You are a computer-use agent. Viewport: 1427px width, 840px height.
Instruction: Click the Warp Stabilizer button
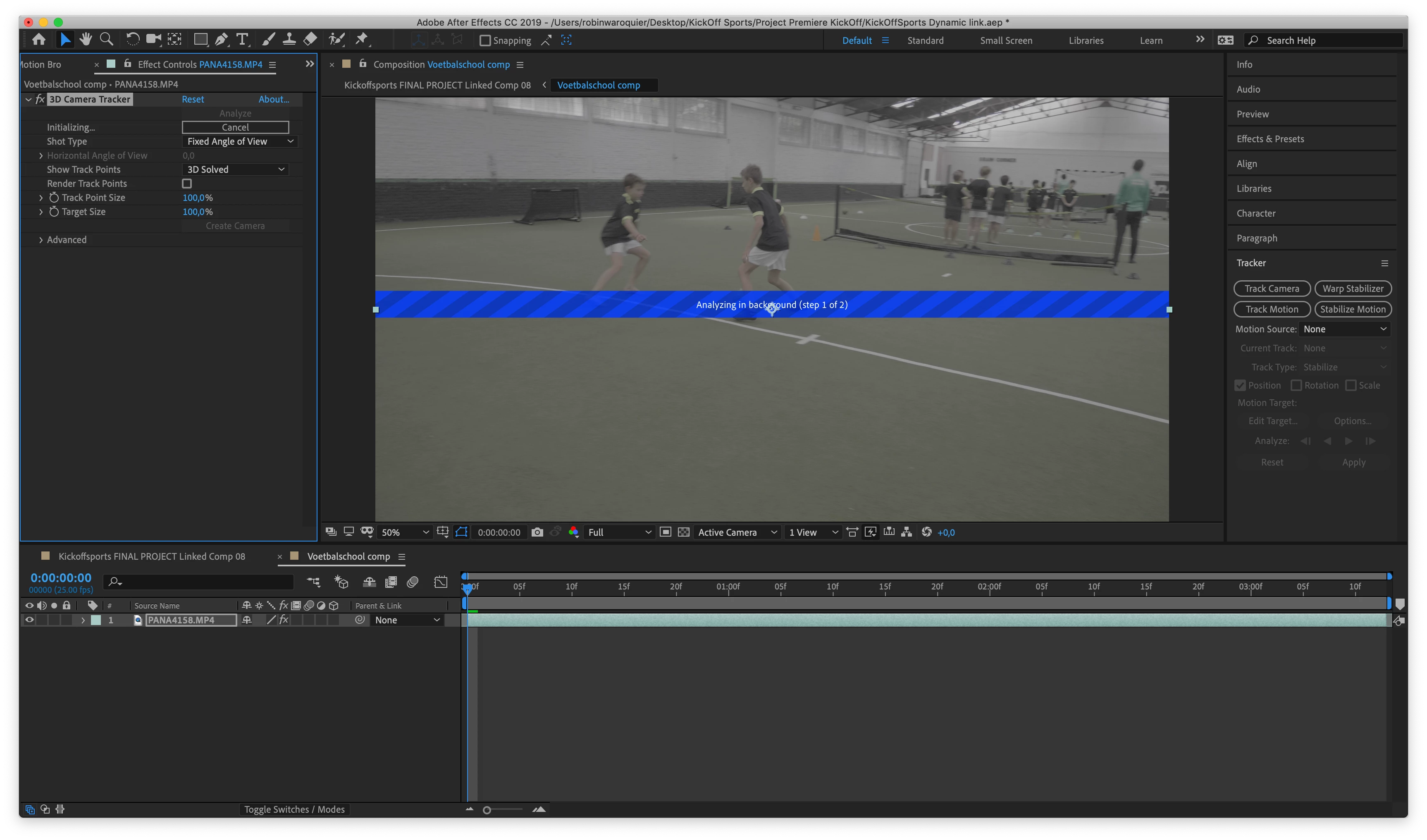1352,288
